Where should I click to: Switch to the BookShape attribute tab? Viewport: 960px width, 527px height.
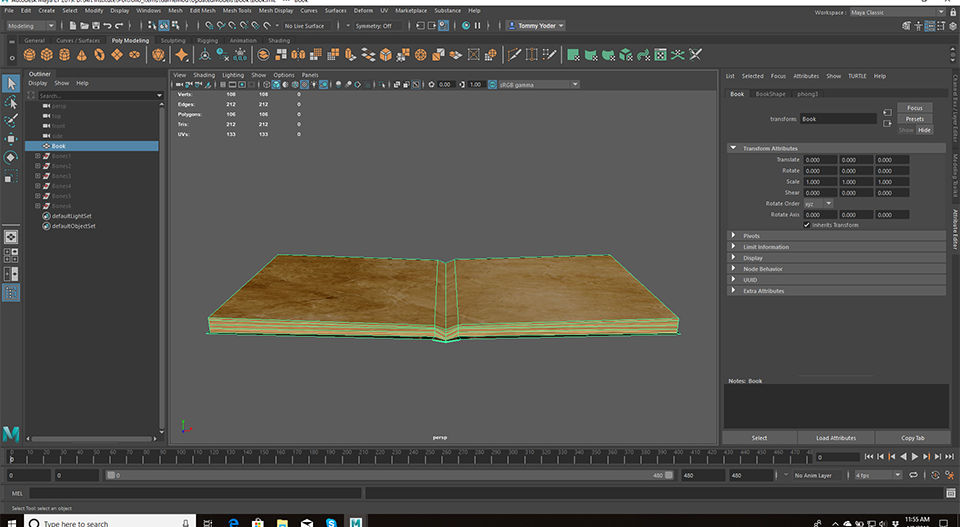point(770,94)
